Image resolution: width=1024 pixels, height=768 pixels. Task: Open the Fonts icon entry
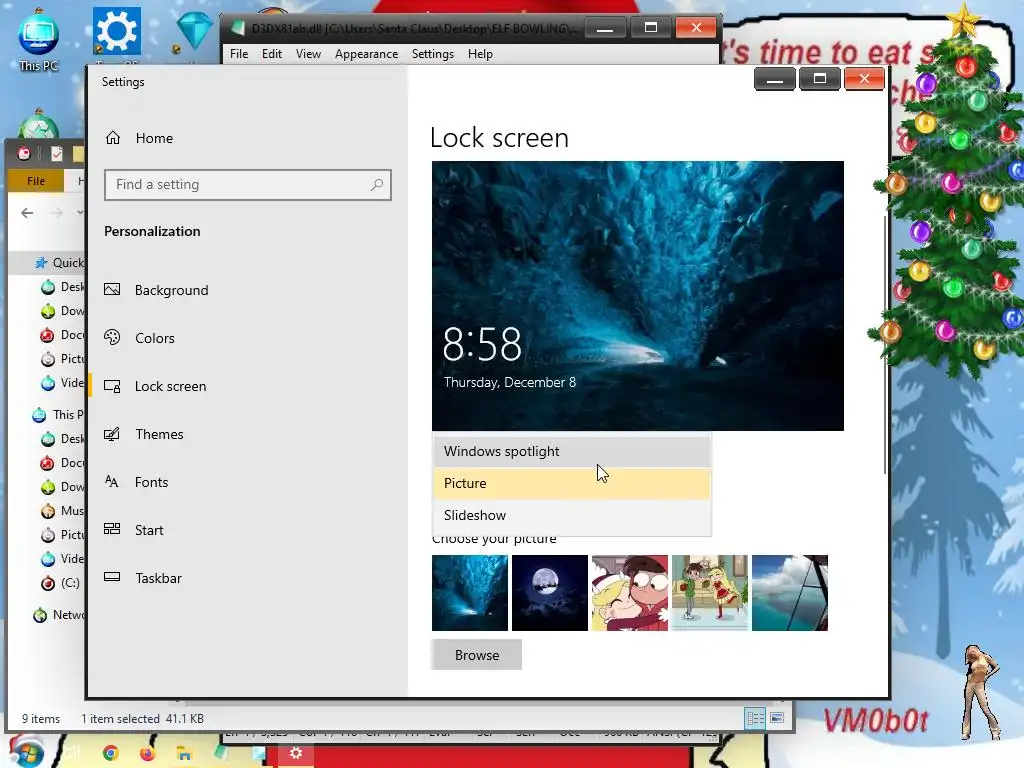click(x=112, y=482)
